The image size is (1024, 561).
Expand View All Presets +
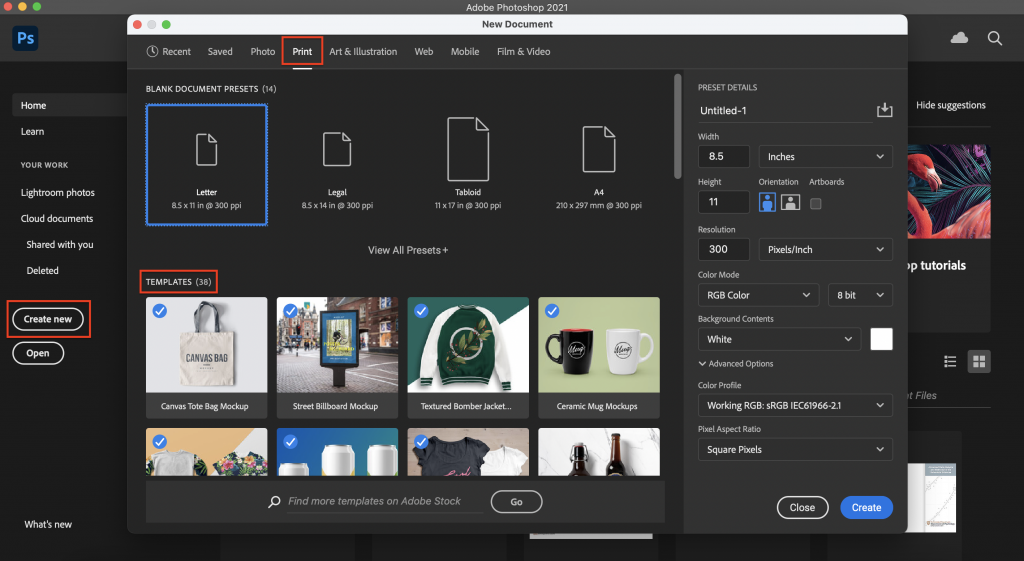pyautogui.click(x=408, y=250)
